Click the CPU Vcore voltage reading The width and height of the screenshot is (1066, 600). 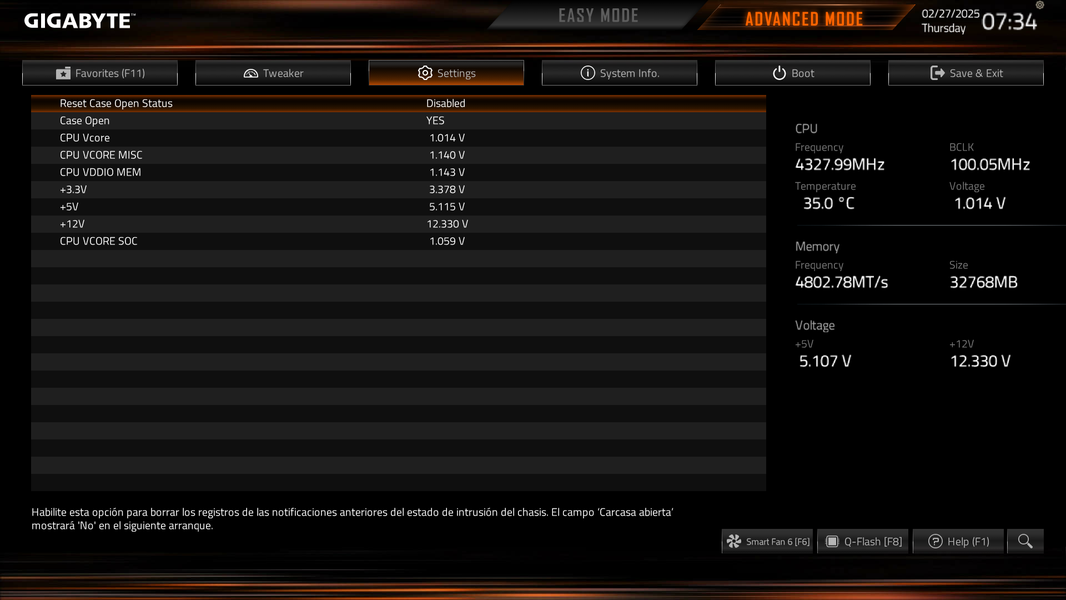(x=447, y=138)
